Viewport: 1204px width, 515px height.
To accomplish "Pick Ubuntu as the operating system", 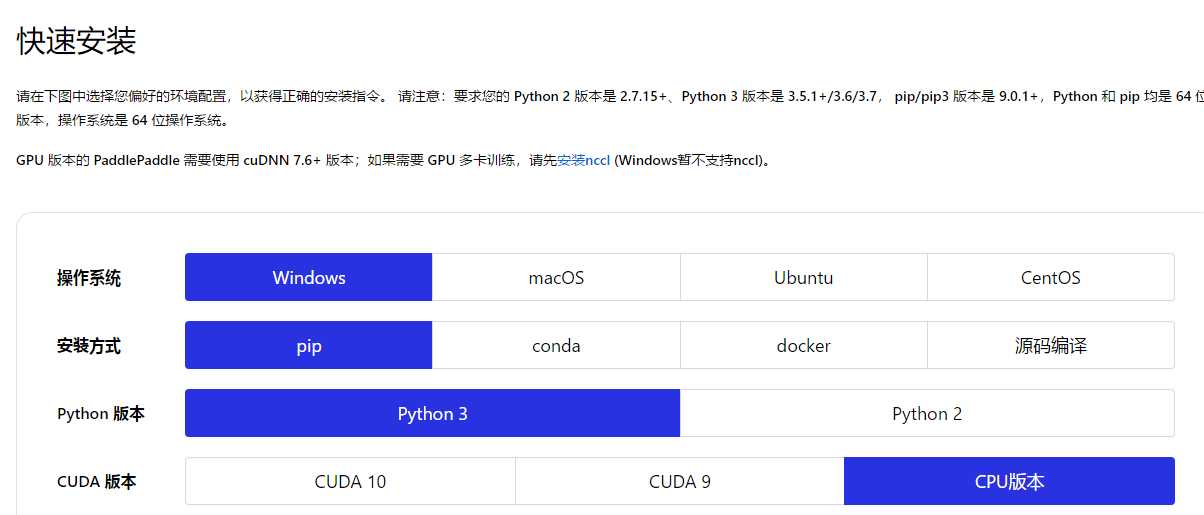I will pos(803,277).
